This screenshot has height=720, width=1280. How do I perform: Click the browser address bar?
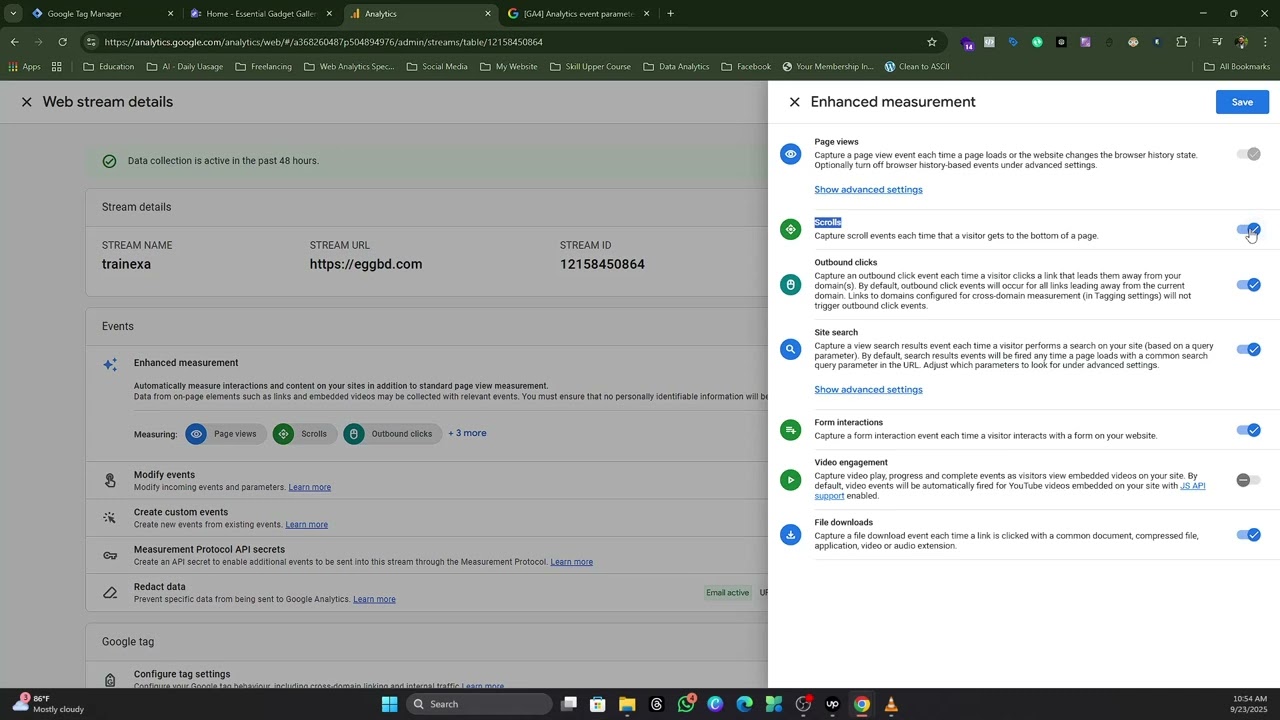tap(510, 42)
